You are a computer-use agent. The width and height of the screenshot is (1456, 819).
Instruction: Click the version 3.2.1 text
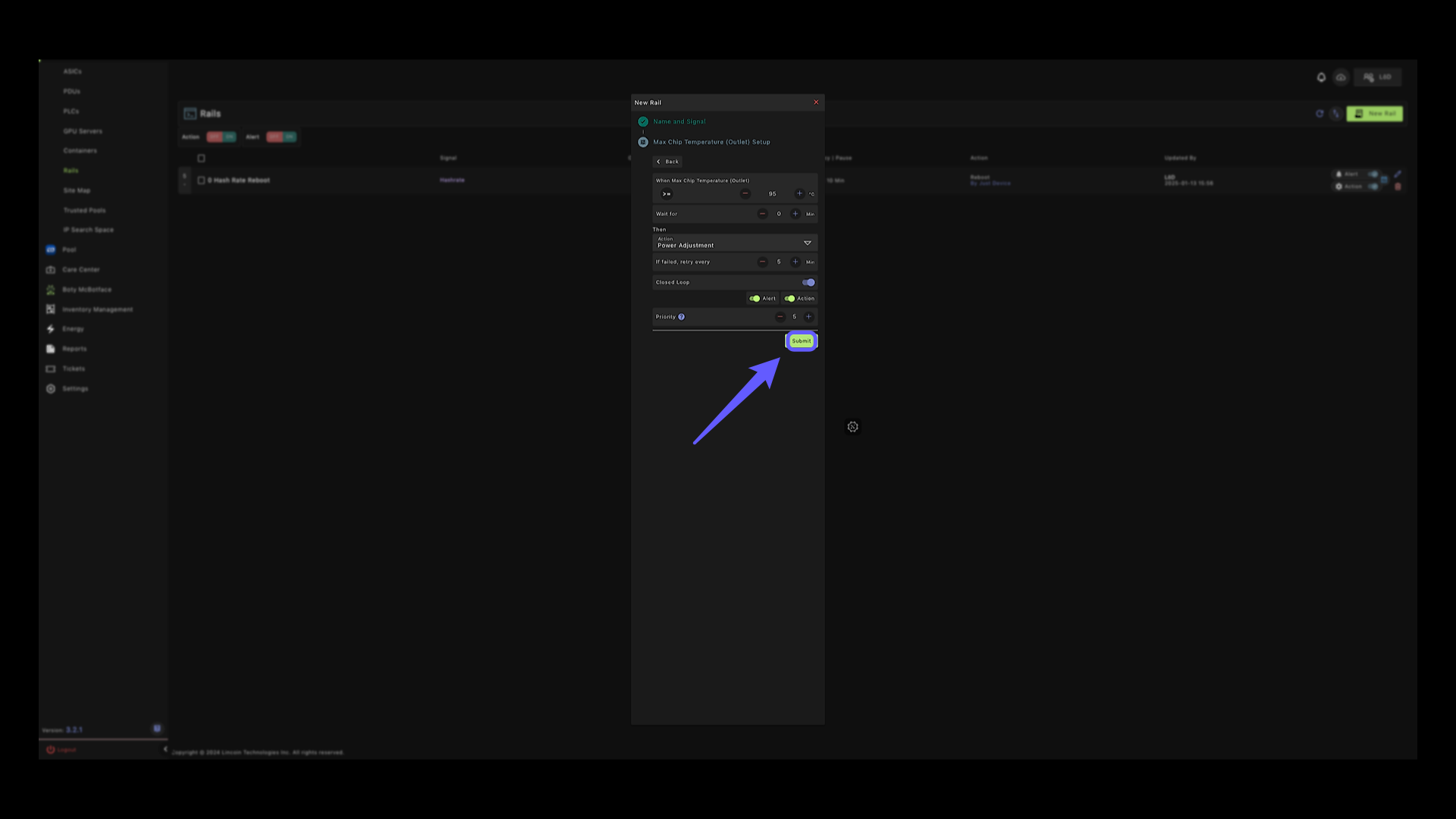74,730
